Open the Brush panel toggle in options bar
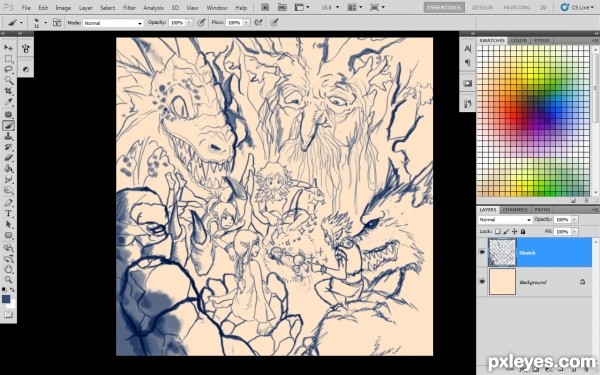 coord(57,23)
